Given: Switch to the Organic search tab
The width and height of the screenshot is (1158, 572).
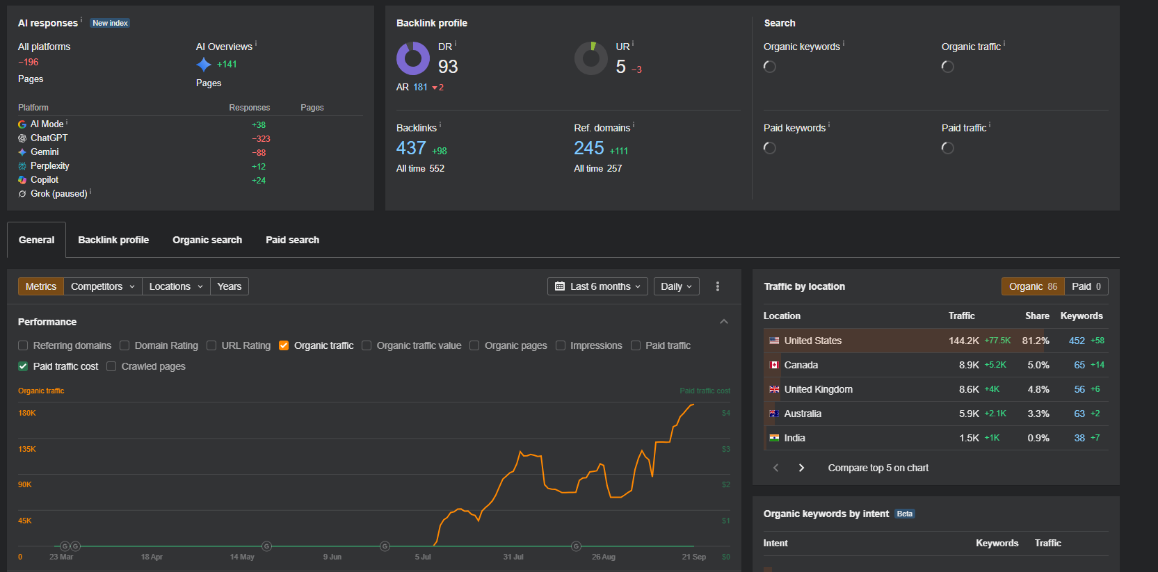Looking at the screenshot, I should coord(208,240).
